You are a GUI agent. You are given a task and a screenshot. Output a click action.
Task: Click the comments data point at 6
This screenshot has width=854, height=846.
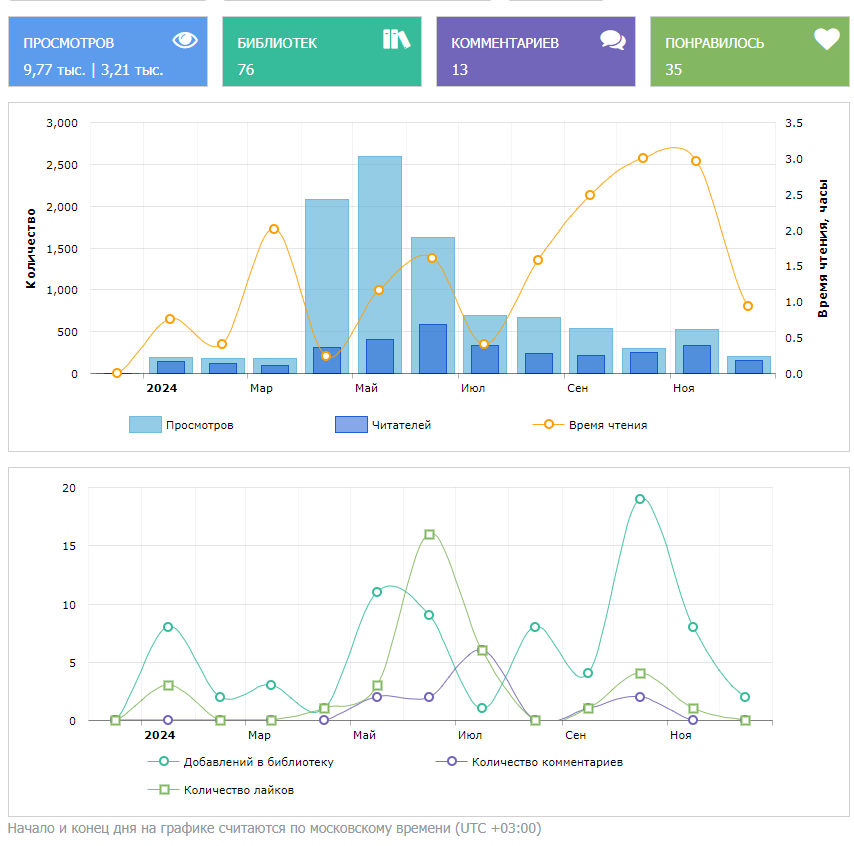[x=483, y=650]
